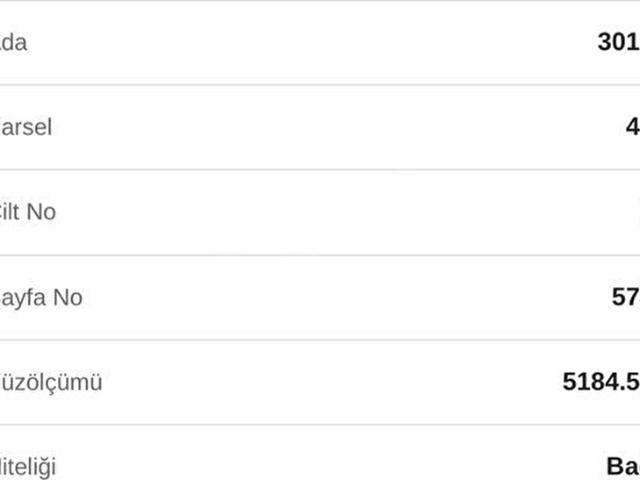This screenshot has height=480, width=640.
Task: Select the Ada value 301
Action: [619, 43]
